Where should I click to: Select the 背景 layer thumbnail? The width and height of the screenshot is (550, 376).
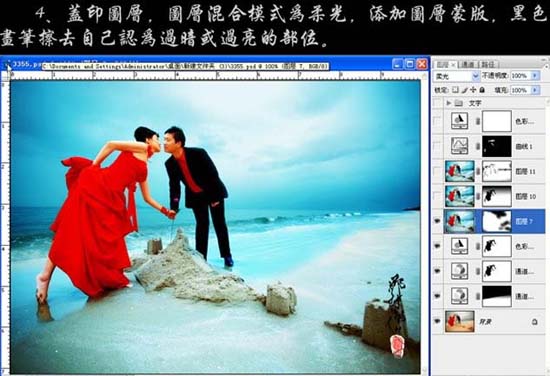460,321
